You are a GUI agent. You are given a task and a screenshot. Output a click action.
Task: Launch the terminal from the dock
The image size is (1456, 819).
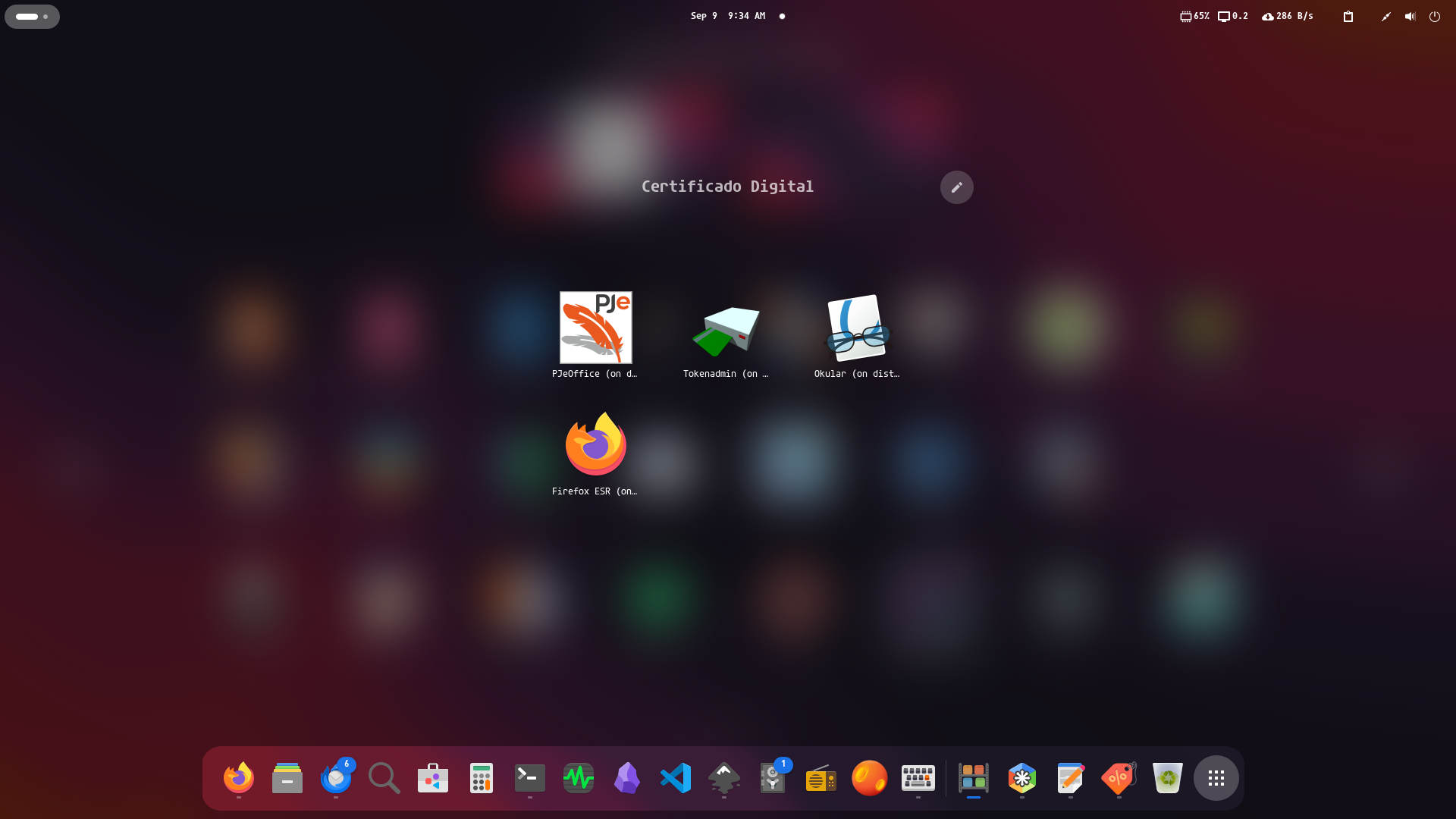point(529,778)
